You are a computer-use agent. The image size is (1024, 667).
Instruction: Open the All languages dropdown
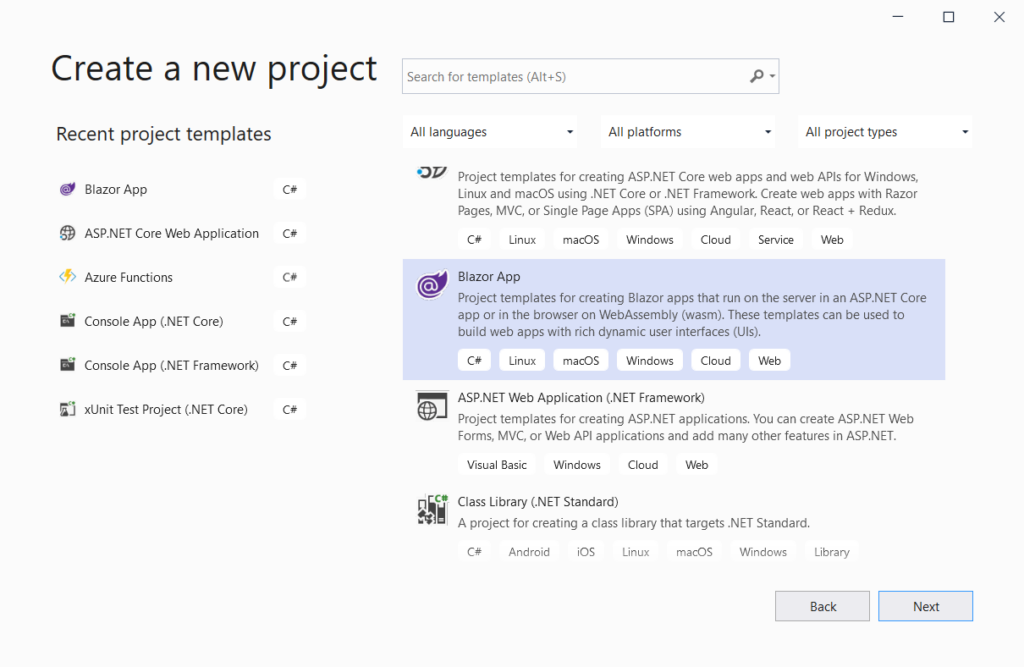point(490,131)
